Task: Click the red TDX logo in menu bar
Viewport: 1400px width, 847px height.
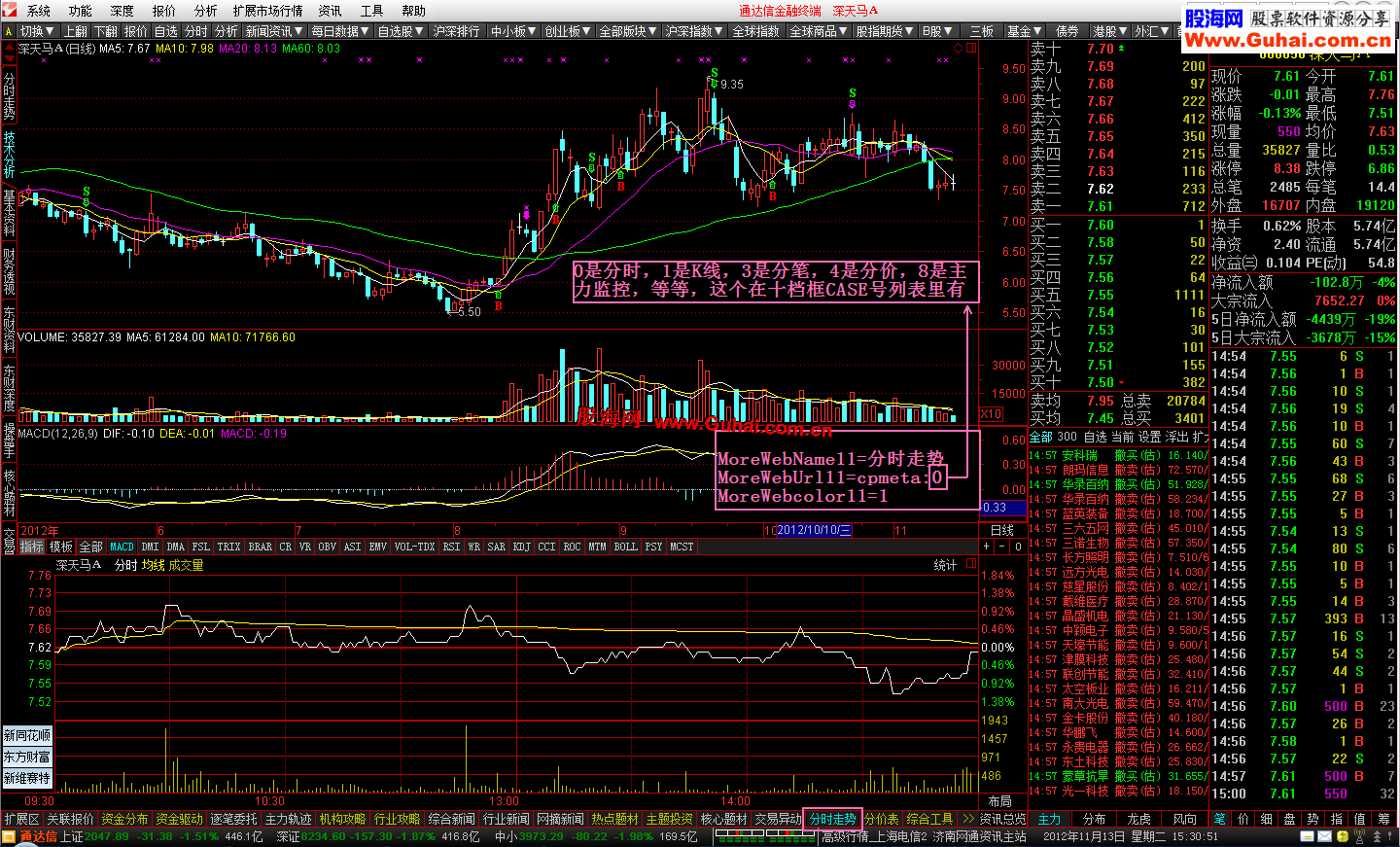Action: (10, 11)
